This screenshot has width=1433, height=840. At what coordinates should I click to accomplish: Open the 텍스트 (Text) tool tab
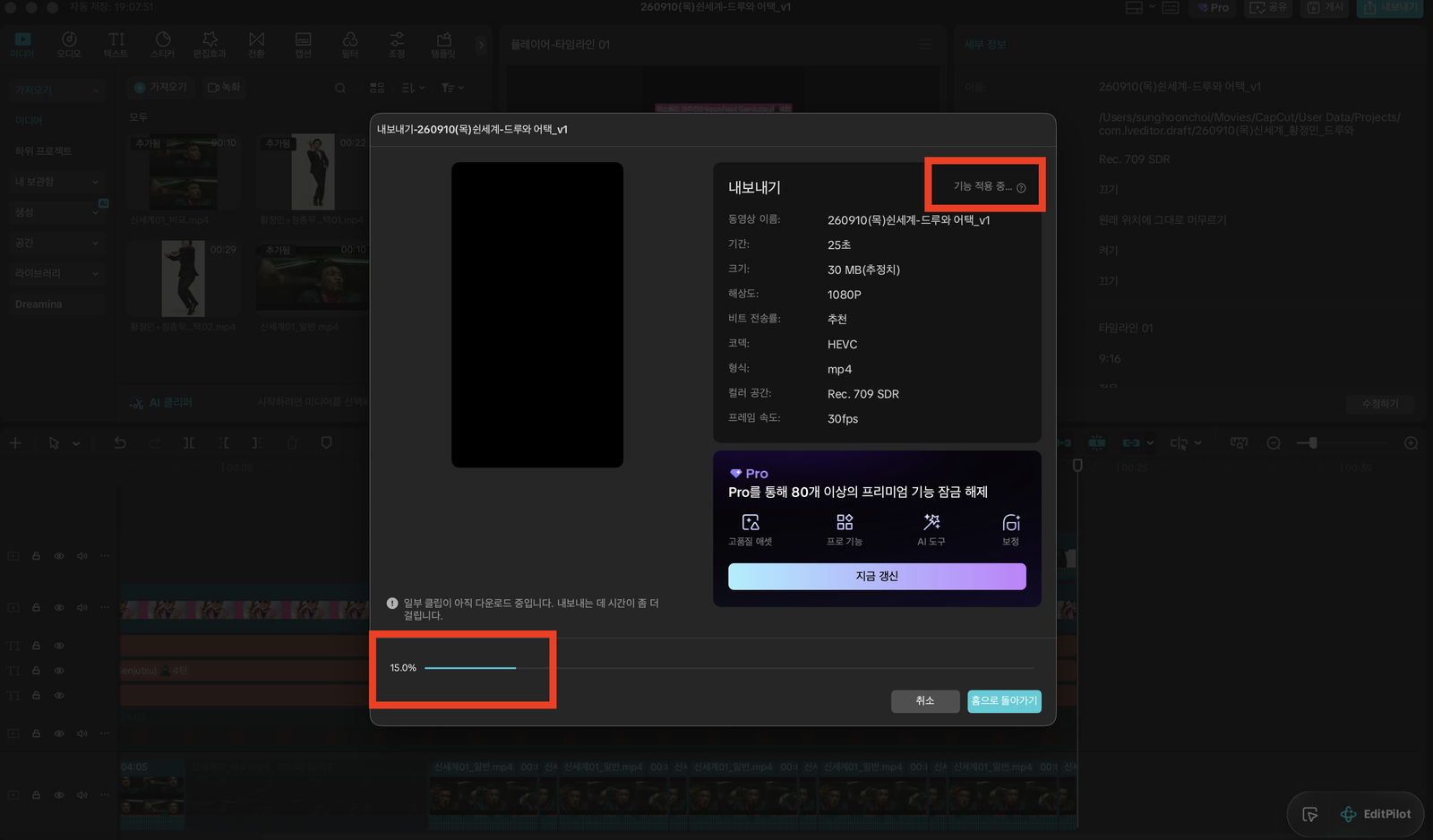coord(116,45)
